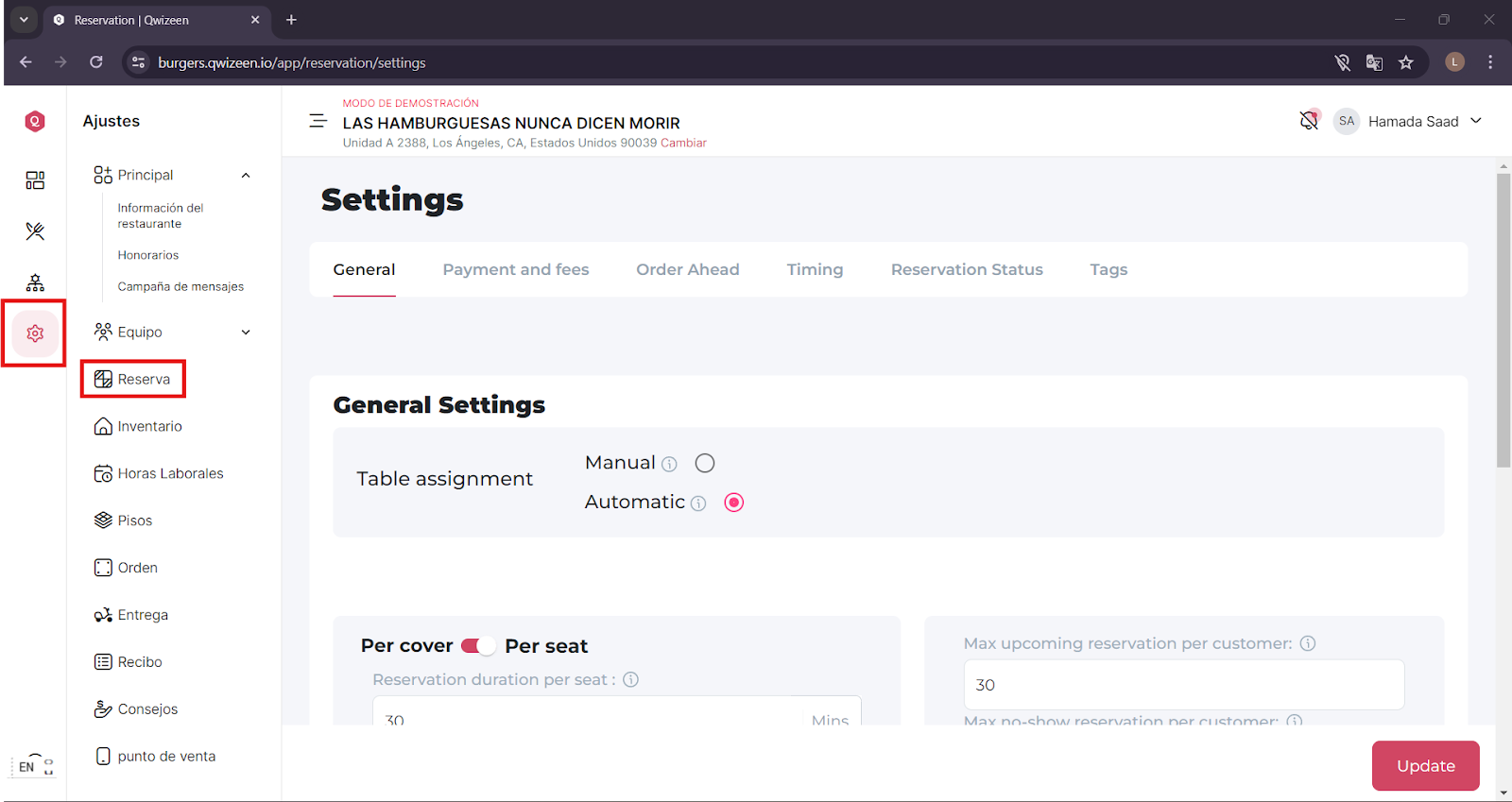Show info tooltip for Automatic assignment
Viewport: 1512px width, 802px height.
pos(698,503)
